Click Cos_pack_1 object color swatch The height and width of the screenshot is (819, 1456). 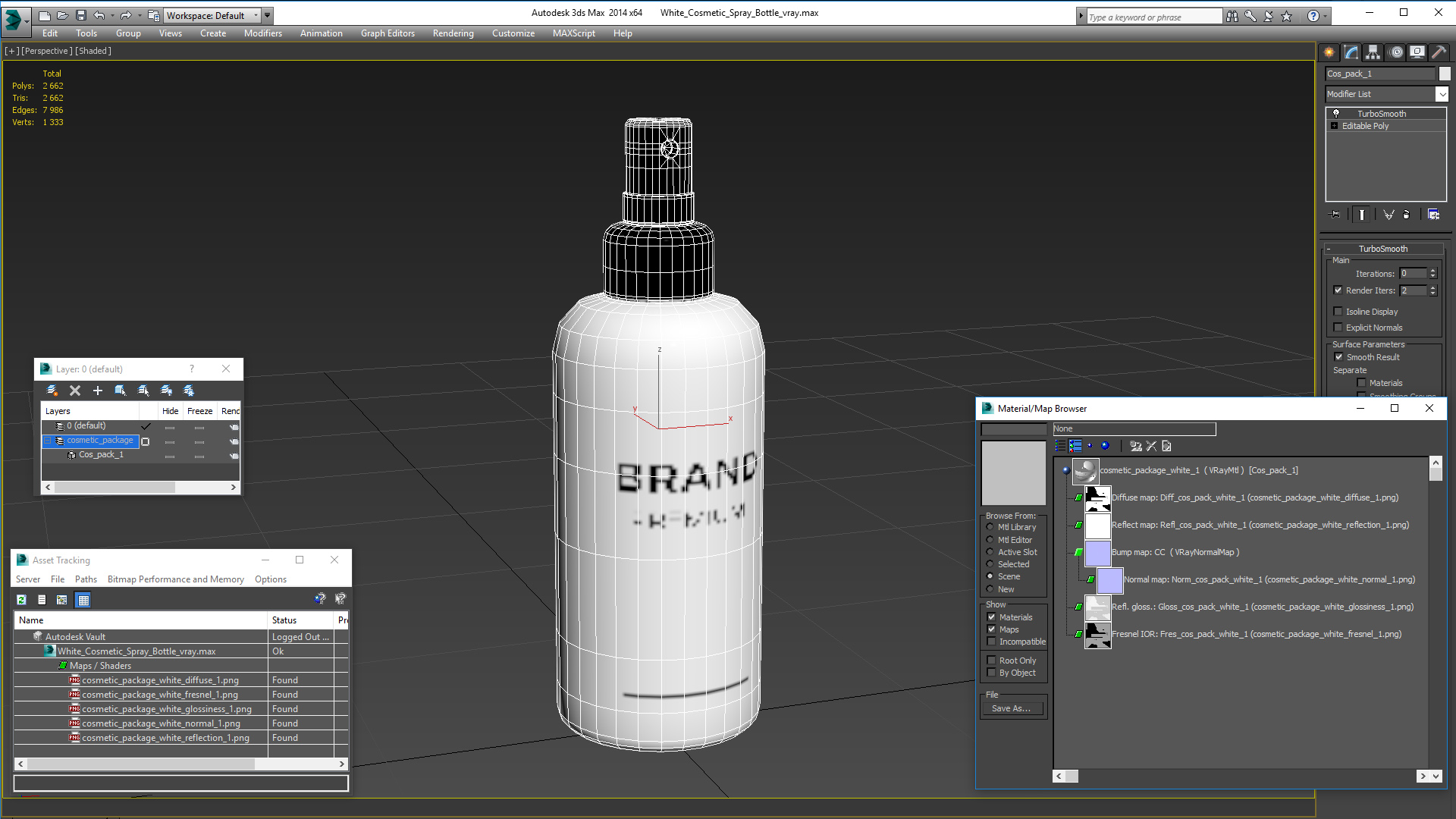coord(1445,74)
